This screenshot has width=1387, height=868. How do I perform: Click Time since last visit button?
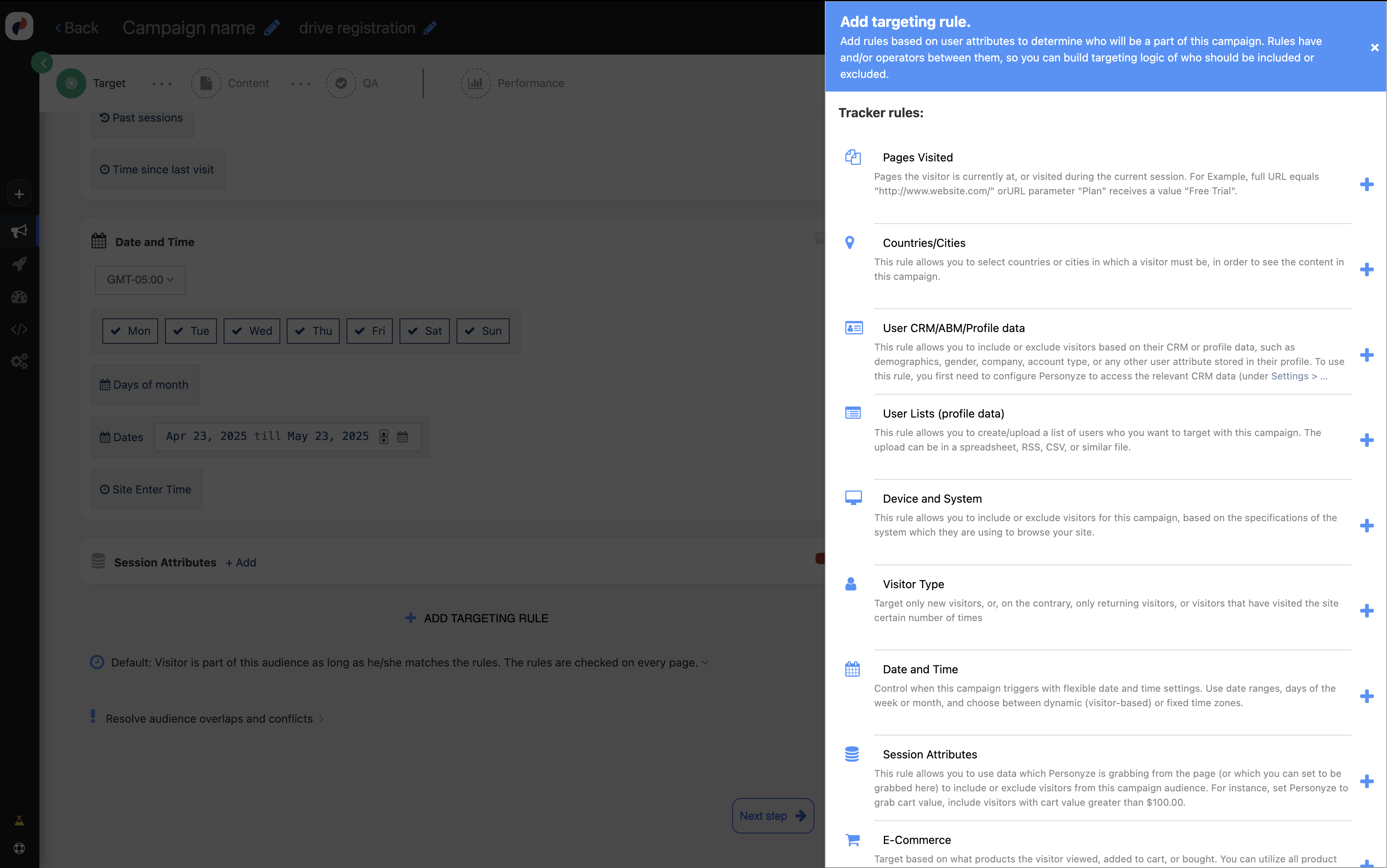(x=158, y=169)
